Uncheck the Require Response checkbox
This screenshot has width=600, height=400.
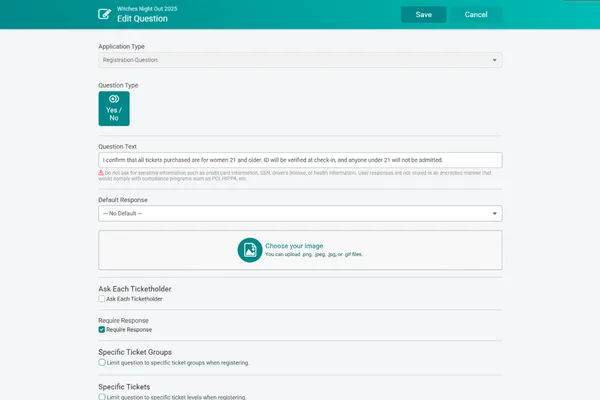click(102, 329)
